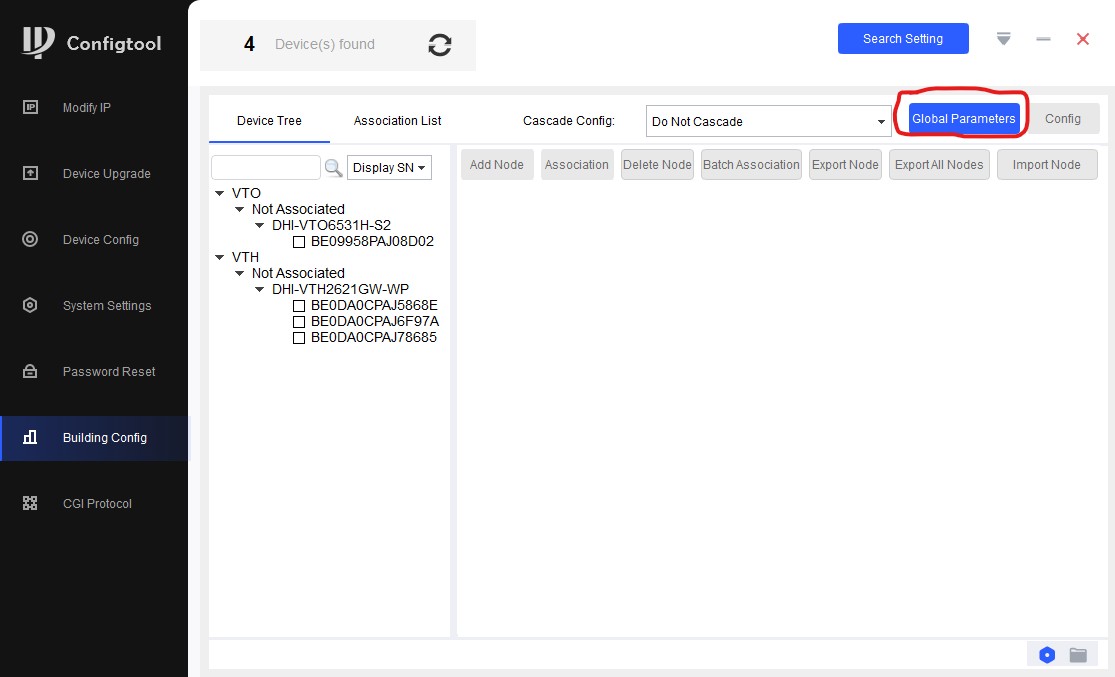This screenshot has height=677, width=1115.
Task: Click the Global Parameters button
Action: tap(963, 119)
